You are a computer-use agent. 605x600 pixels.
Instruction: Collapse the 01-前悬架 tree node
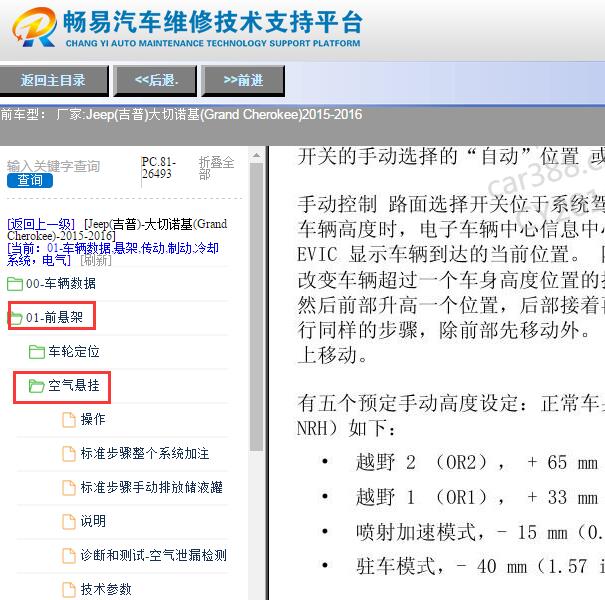pyautogui.click(x=54, y=317)
